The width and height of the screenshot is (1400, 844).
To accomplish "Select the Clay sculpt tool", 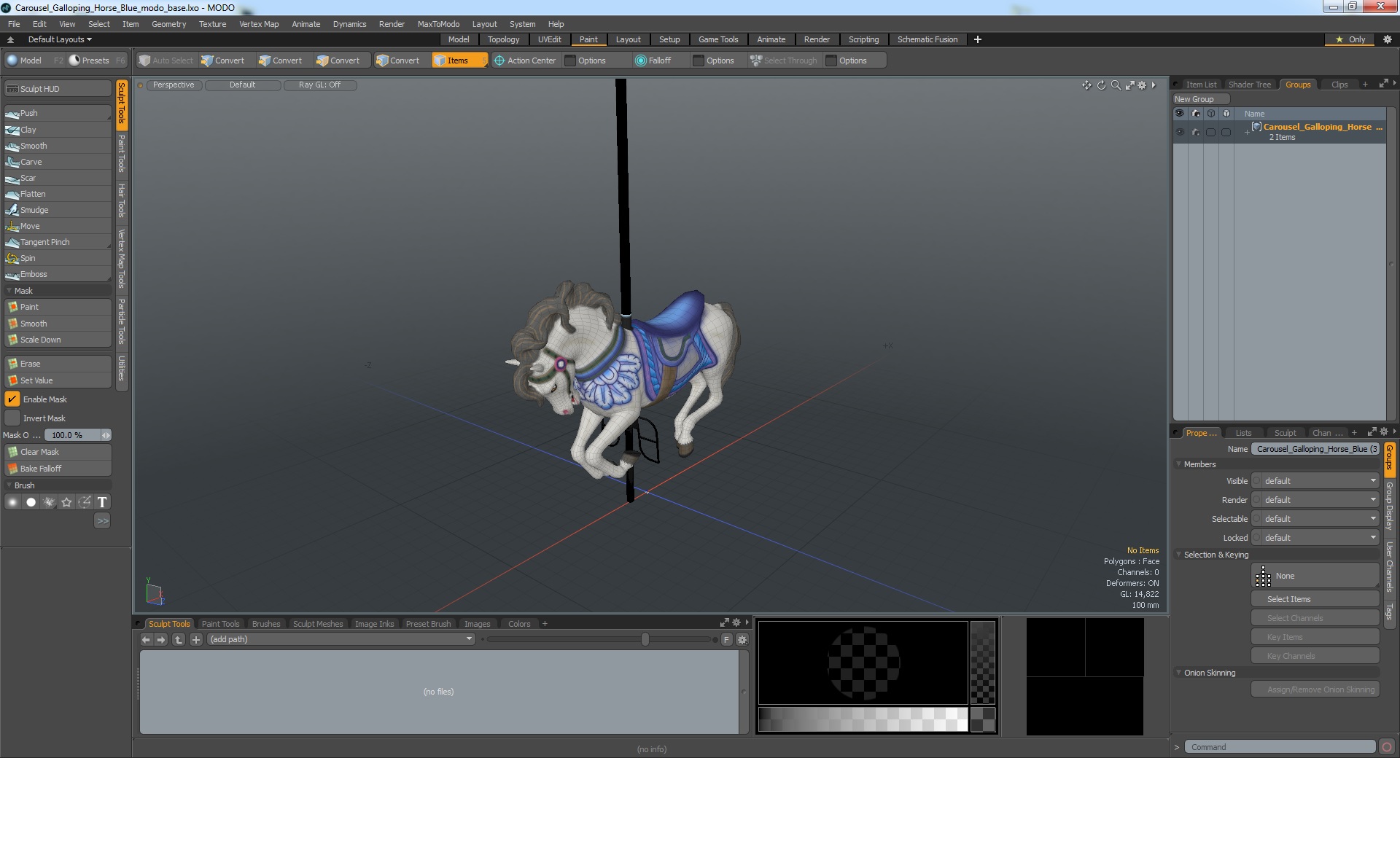I will tap(58, 130).
